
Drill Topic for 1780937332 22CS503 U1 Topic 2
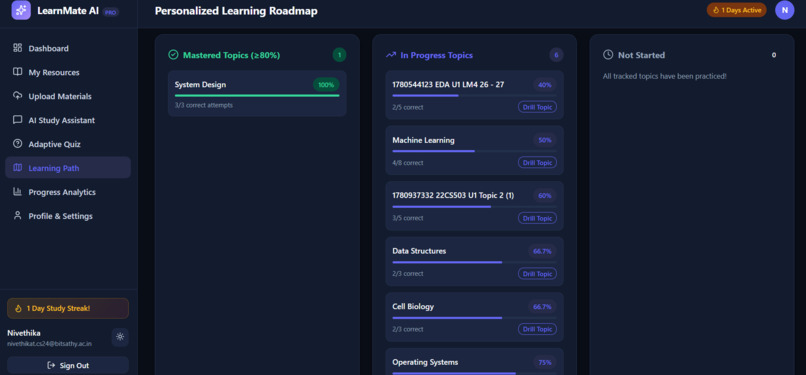537,218
